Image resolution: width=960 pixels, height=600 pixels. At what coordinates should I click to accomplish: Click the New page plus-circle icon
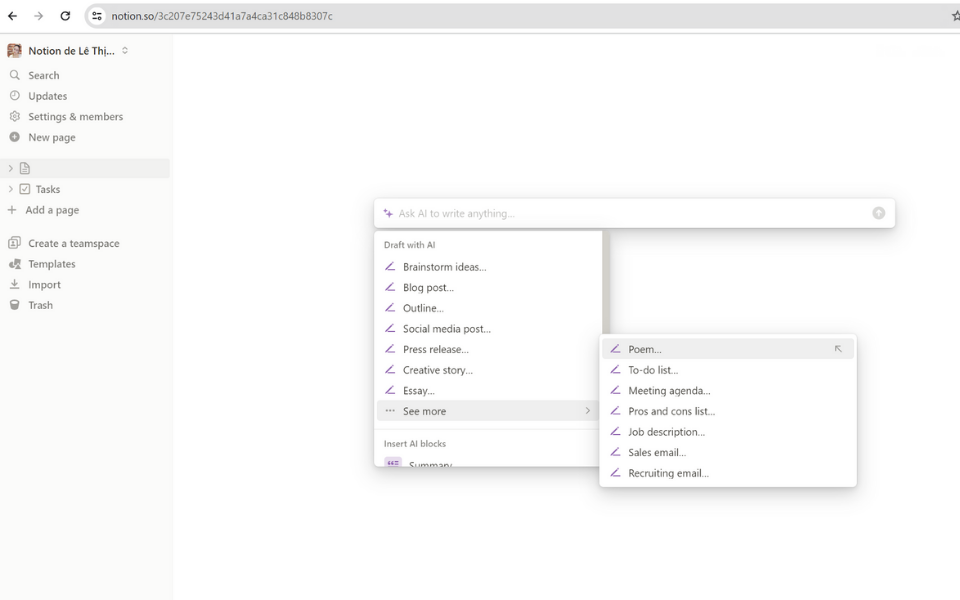pyautogui.click(x=15, y=137)
